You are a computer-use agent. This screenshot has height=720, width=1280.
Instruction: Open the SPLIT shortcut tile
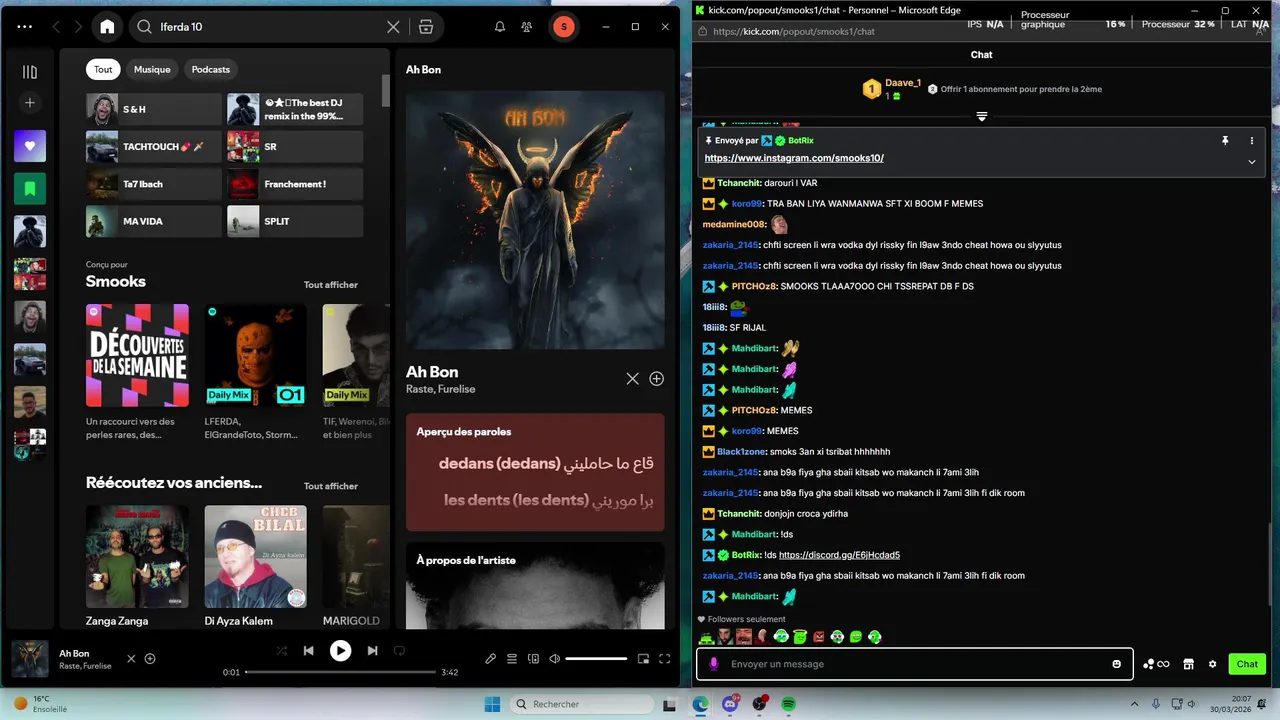[x=295, y=221]
